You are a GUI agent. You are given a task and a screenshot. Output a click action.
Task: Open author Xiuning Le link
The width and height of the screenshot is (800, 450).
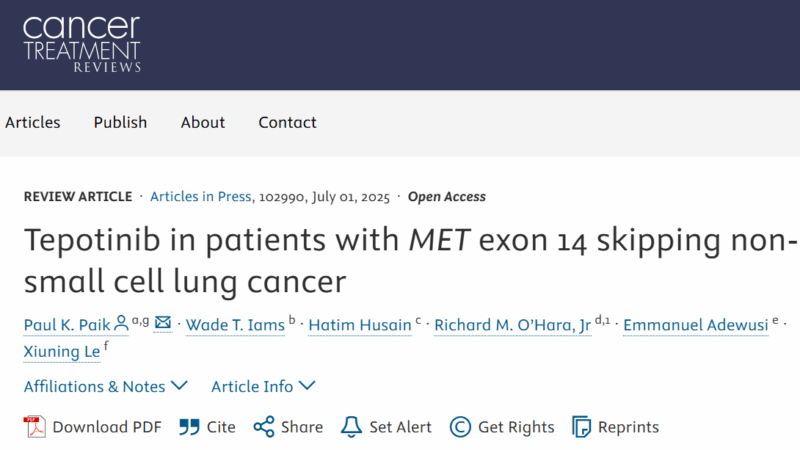(x=62, y=352)
